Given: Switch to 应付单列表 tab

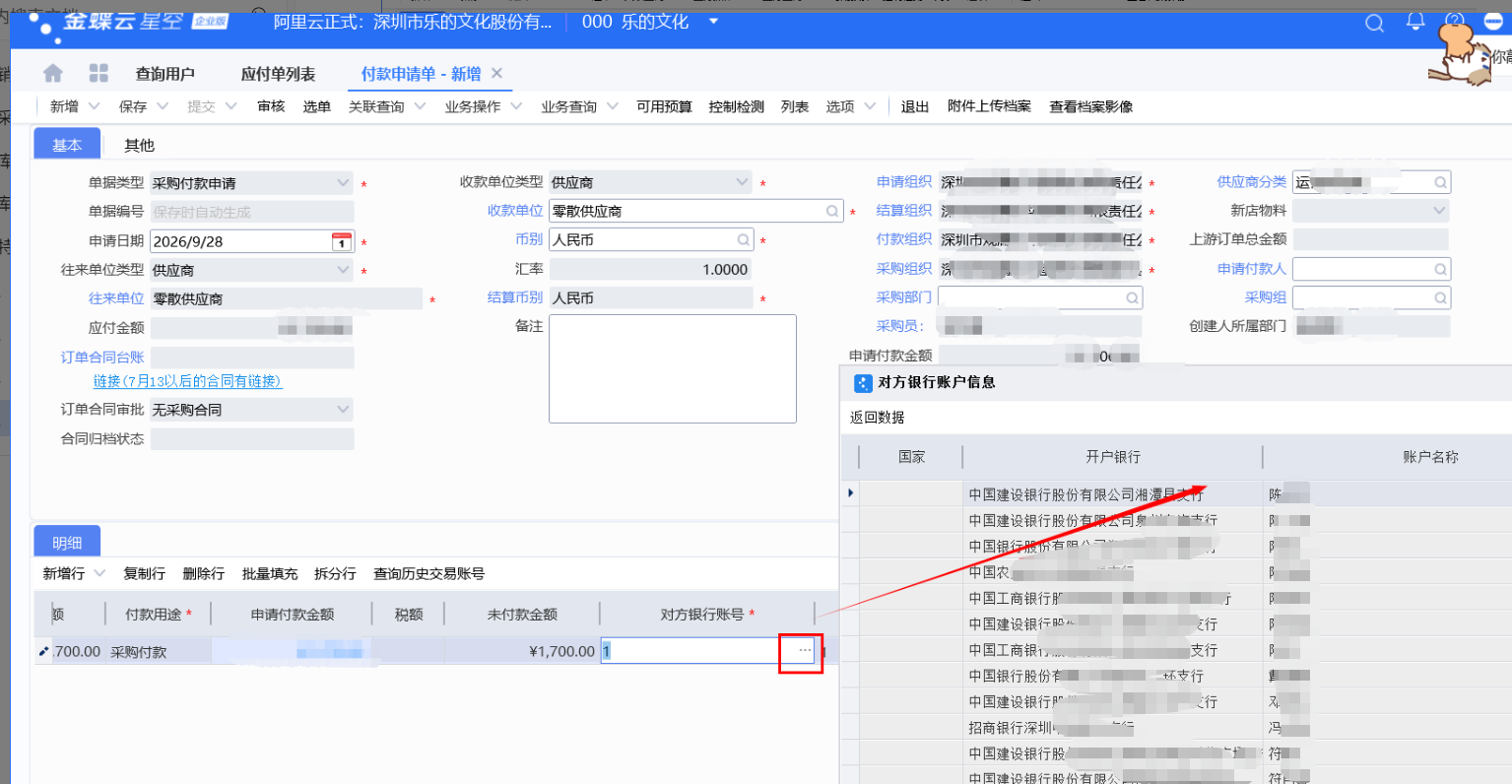Looking at the screenshot, I should click(x=278, y=74).
